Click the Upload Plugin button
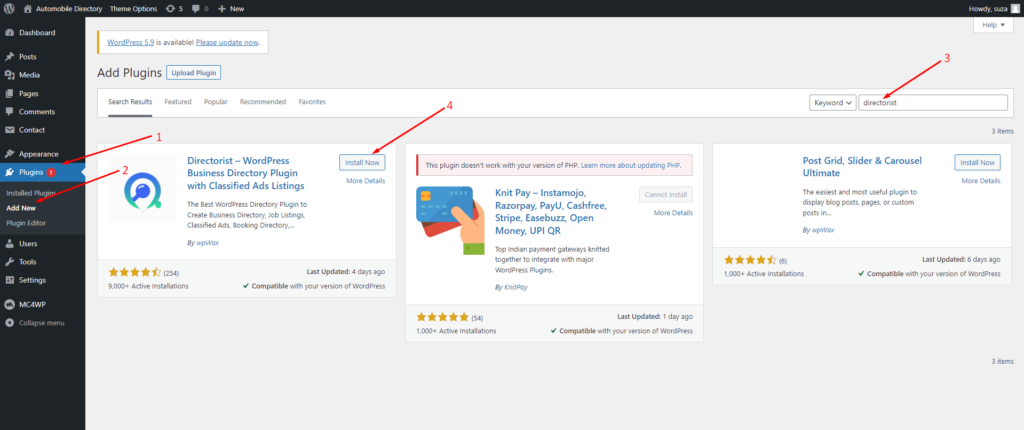Image resolution: width=1024 pixels, height=430 pixels. click(x=193, y=73)
